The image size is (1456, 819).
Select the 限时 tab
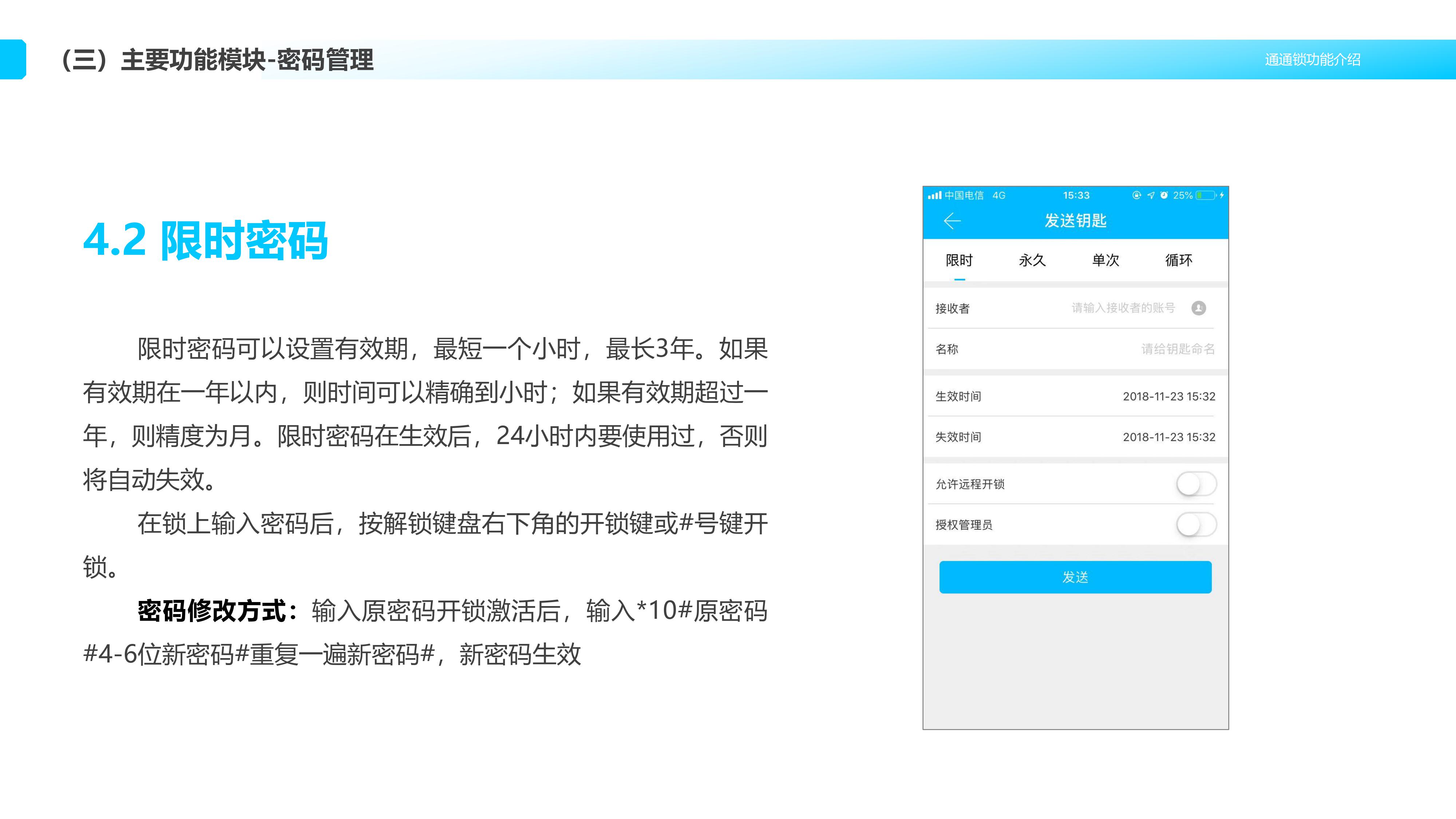(959, 261)
